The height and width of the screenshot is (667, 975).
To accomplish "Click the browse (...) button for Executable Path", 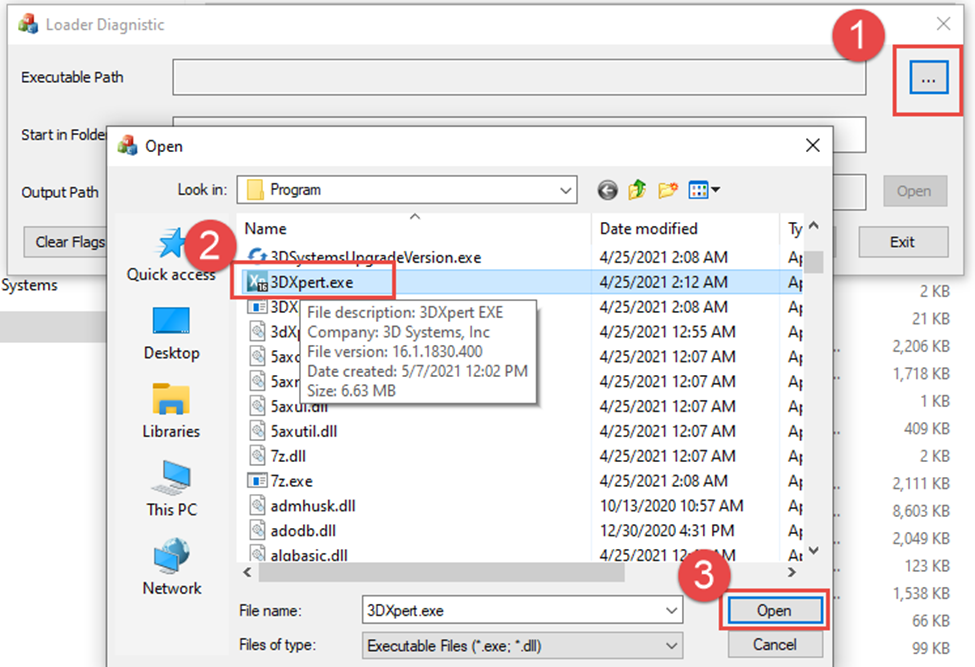I will [x=928, y=78].
